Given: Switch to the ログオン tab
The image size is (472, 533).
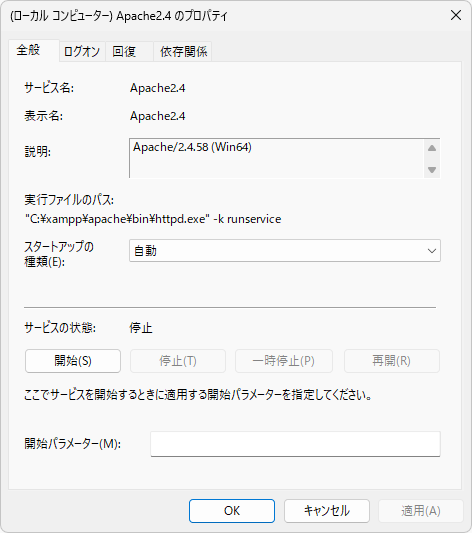Looking at the screenshot, I should 82,52.
